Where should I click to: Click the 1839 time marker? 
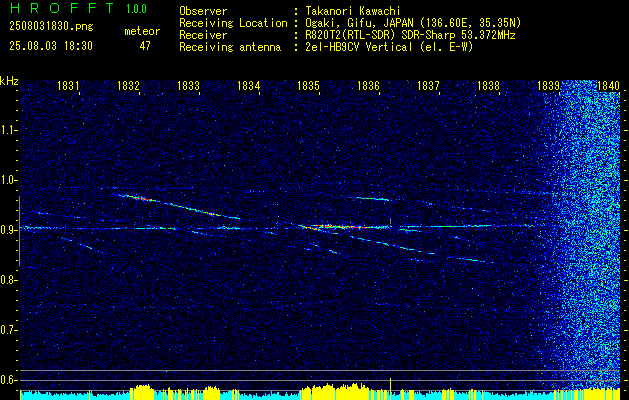[x=548, y=85]
